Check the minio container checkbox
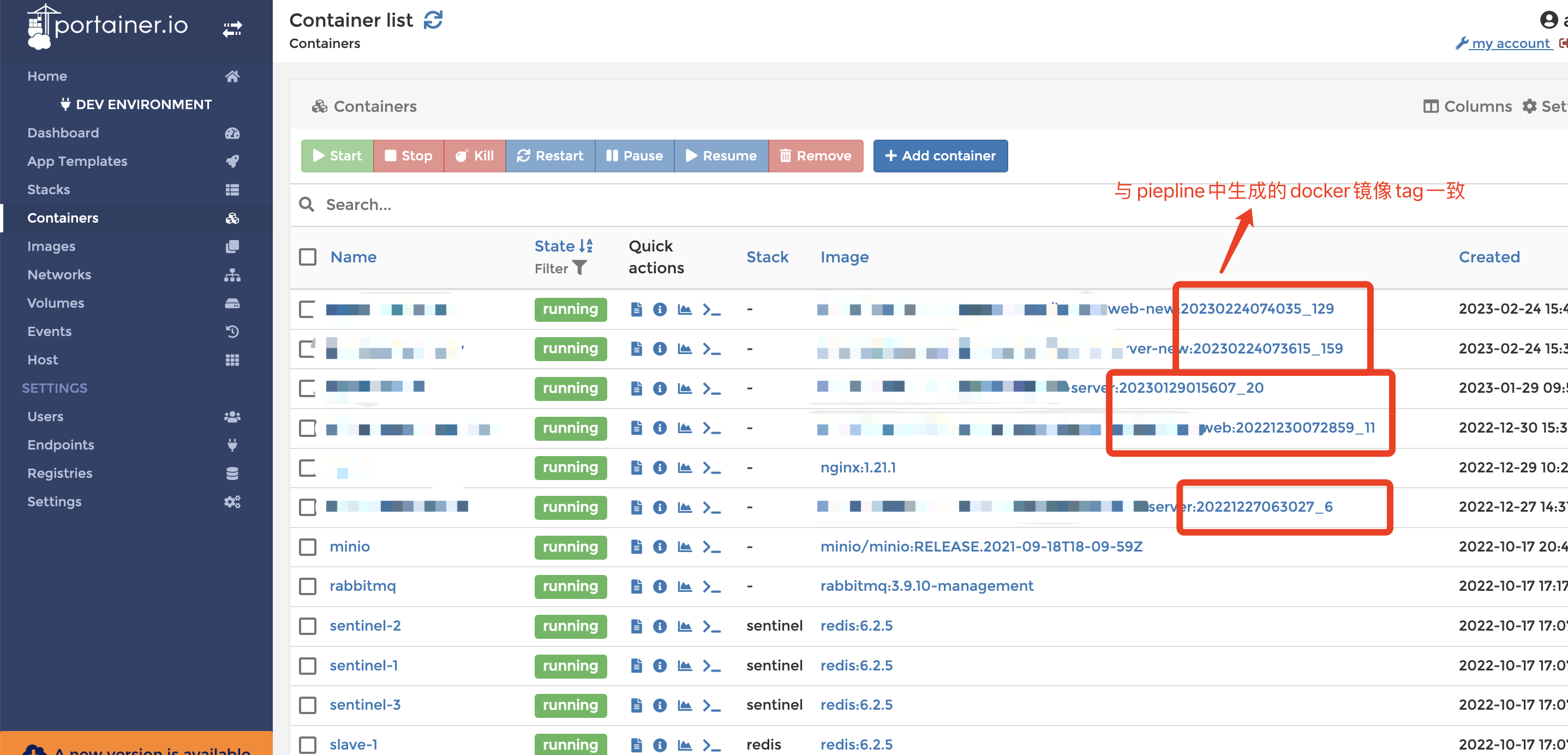The image size is (1568, 755). [x=307, y=547]
